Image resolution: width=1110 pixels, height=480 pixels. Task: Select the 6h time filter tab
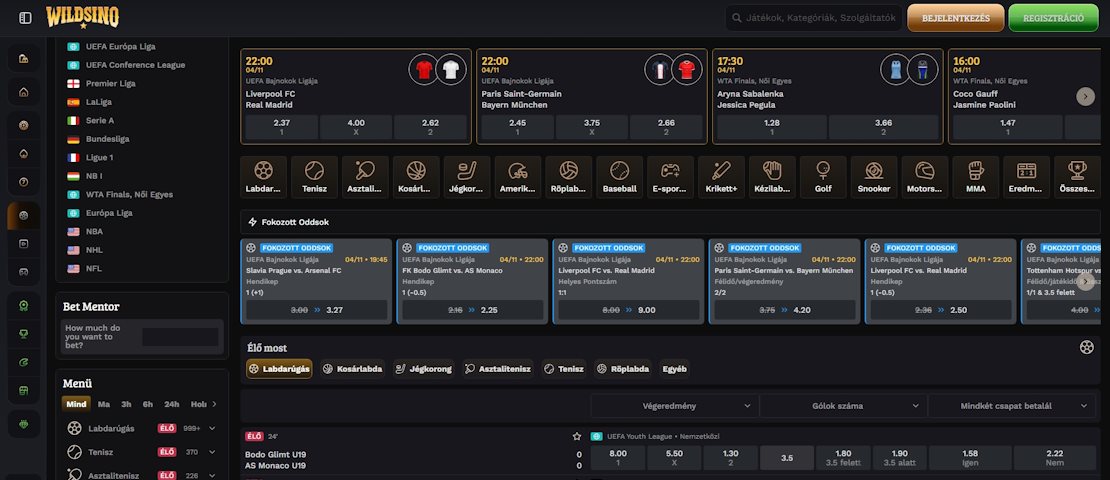148,404
